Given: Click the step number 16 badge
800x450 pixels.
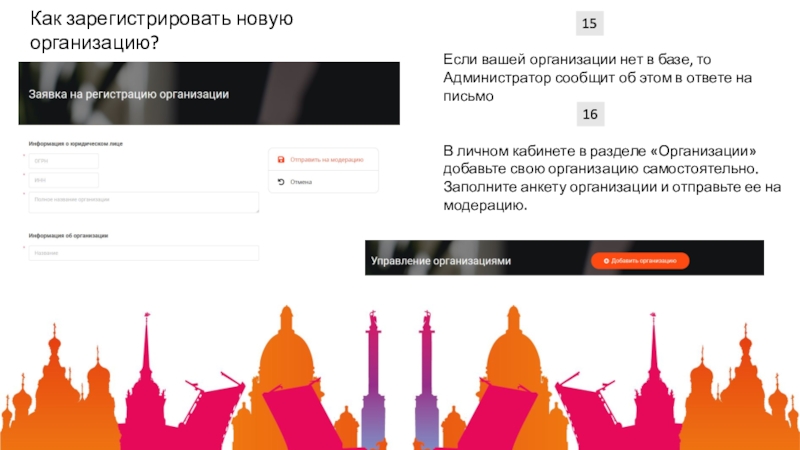Looking at the screenshot, I should pos(590,114).
